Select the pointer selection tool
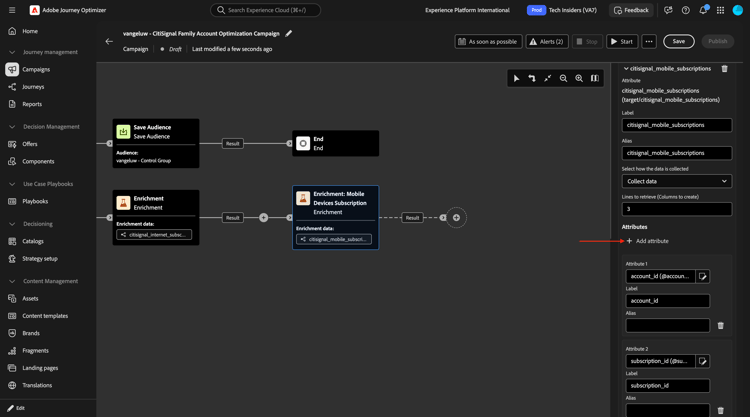750x417 pixels. pos(517,78)
